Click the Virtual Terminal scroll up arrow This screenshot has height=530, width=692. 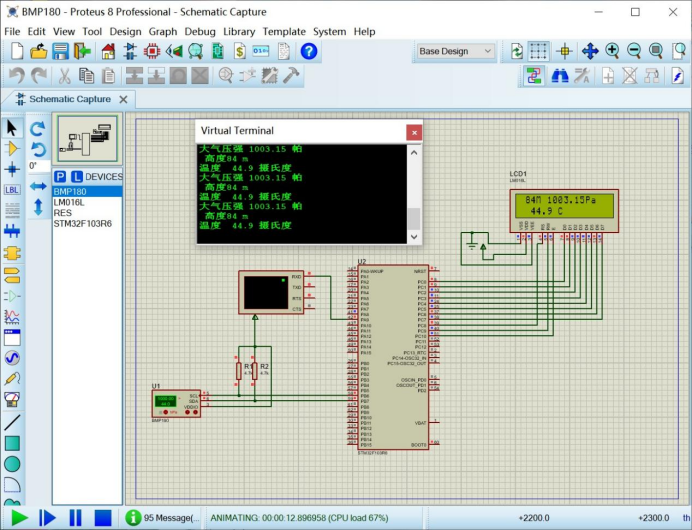pos(414,152)
